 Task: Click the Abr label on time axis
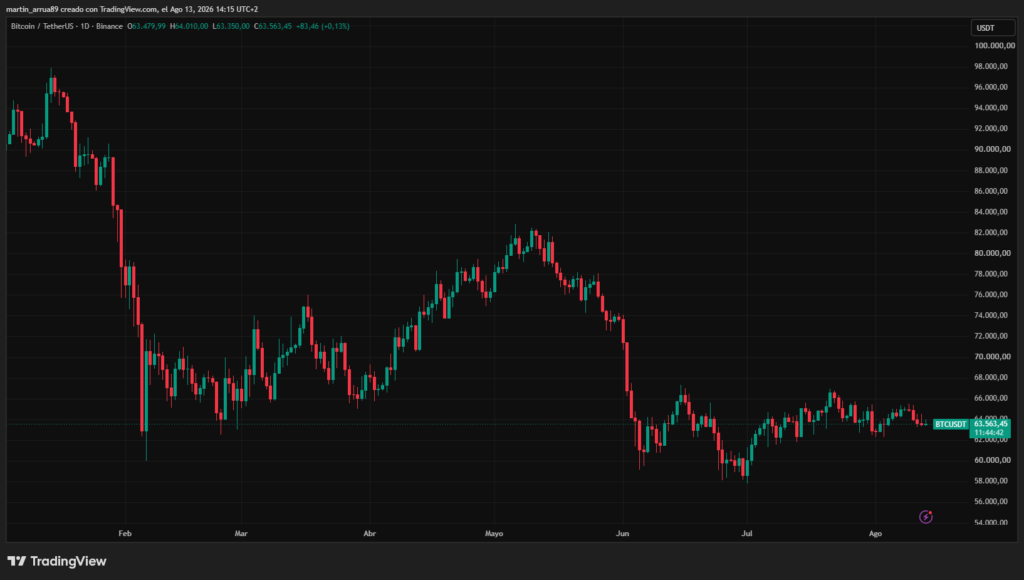pyautogui.click(x=370, y=534)
